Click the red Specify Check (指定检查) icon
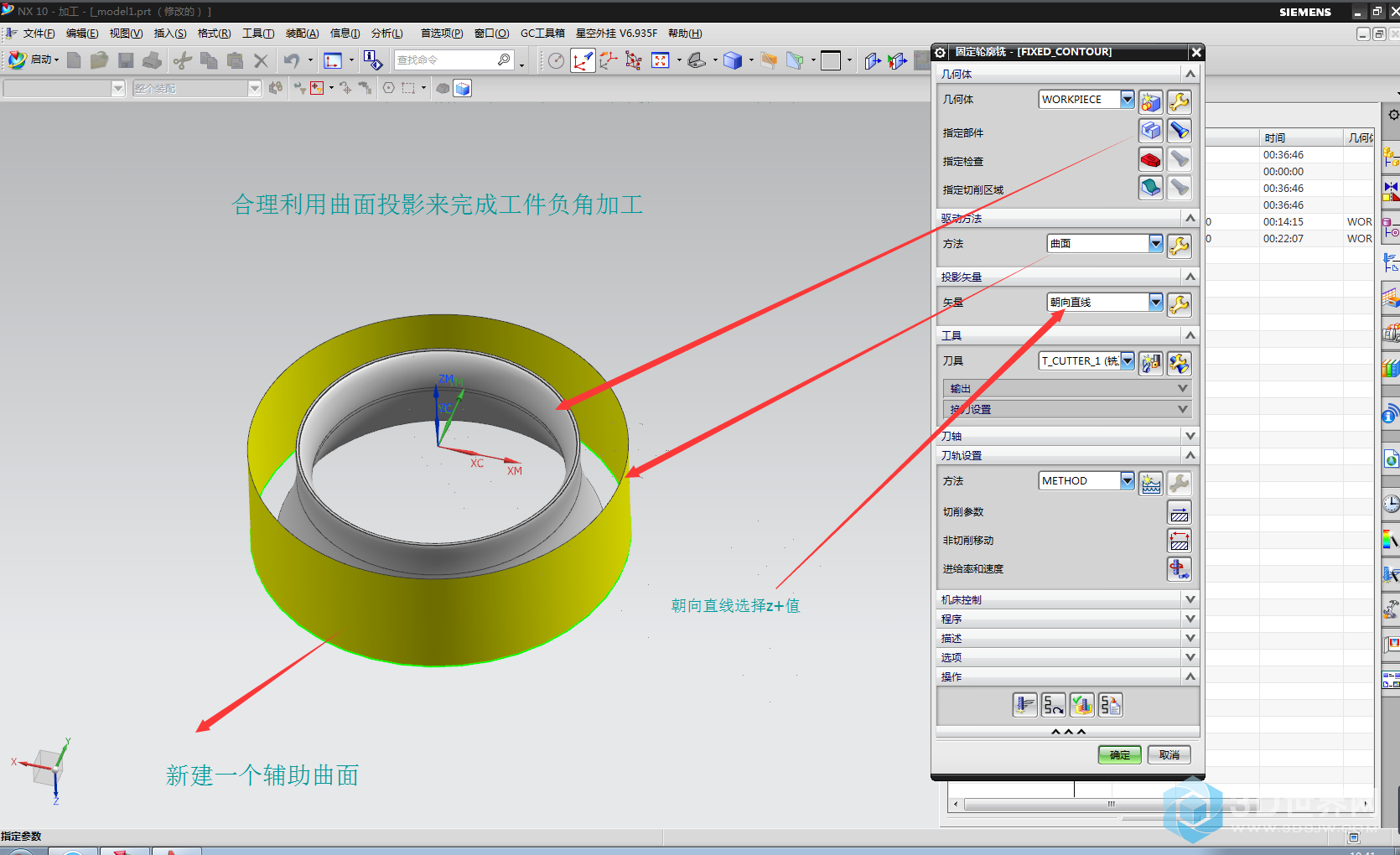1400x855 pixels. (x=1151, y=159)
